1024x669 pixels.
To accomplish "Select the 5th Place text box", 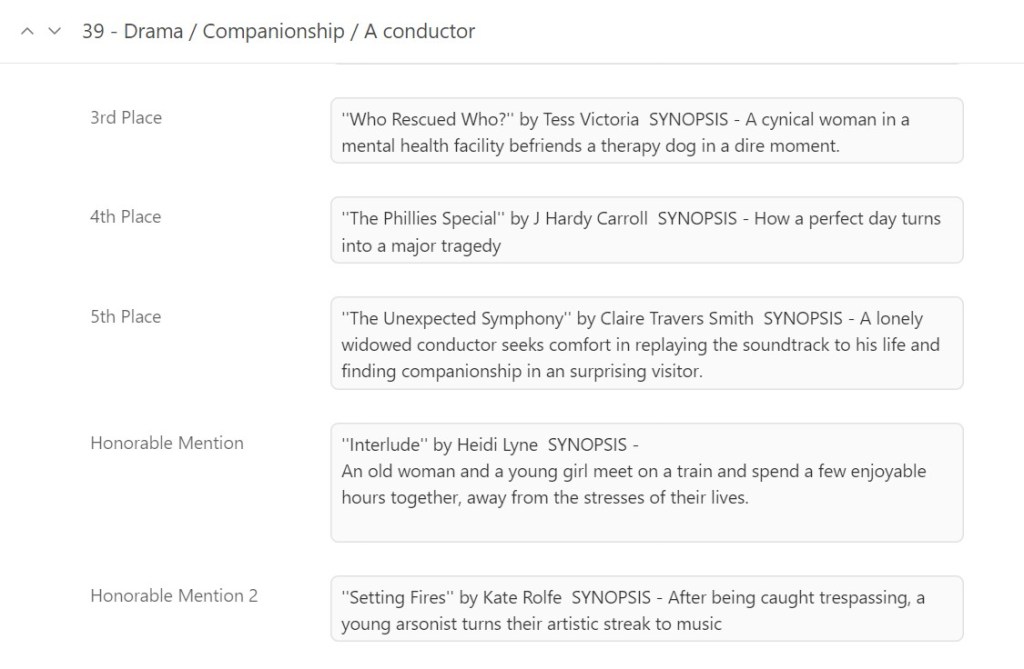I will [646, 344].
